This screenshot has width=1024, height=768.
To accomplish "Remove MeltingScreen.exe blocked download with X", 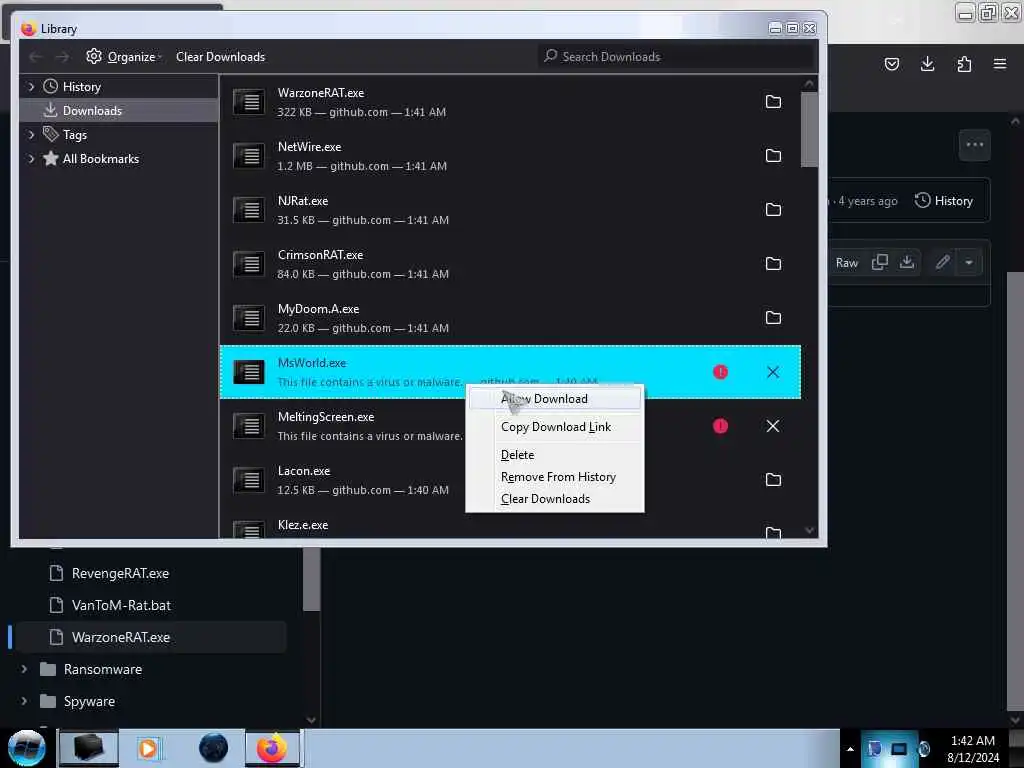I will coord(773,426).
